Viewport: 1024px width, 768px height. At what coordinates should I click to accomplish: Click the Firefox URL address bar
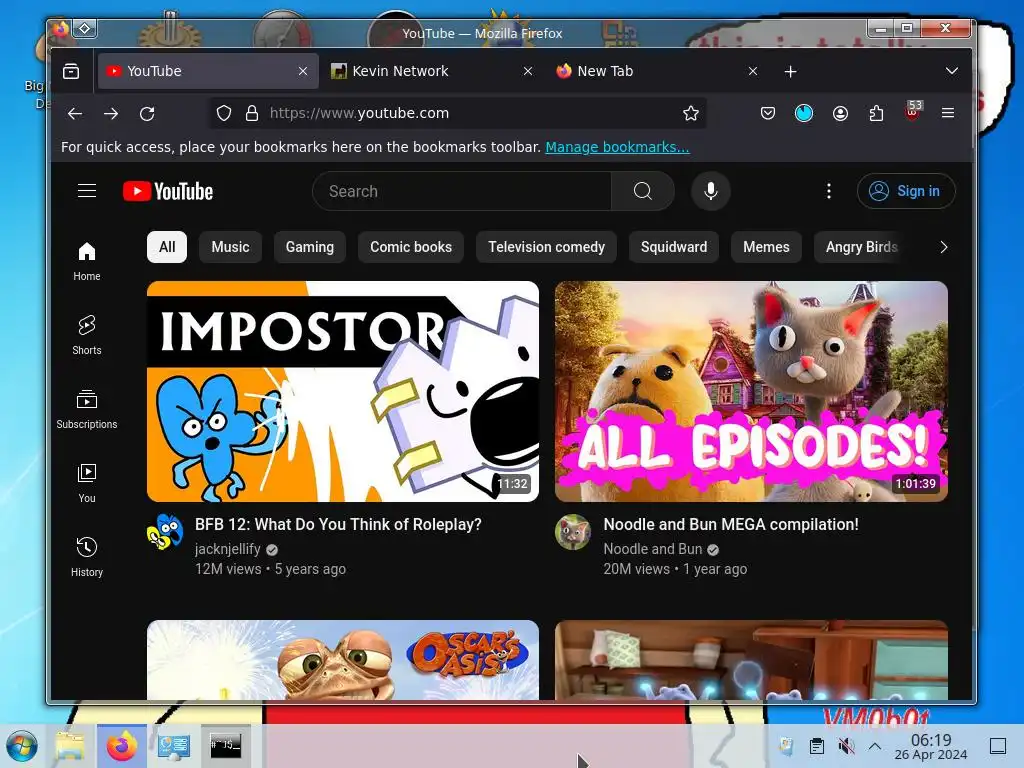pyautogui.click(x=457, y=114)
